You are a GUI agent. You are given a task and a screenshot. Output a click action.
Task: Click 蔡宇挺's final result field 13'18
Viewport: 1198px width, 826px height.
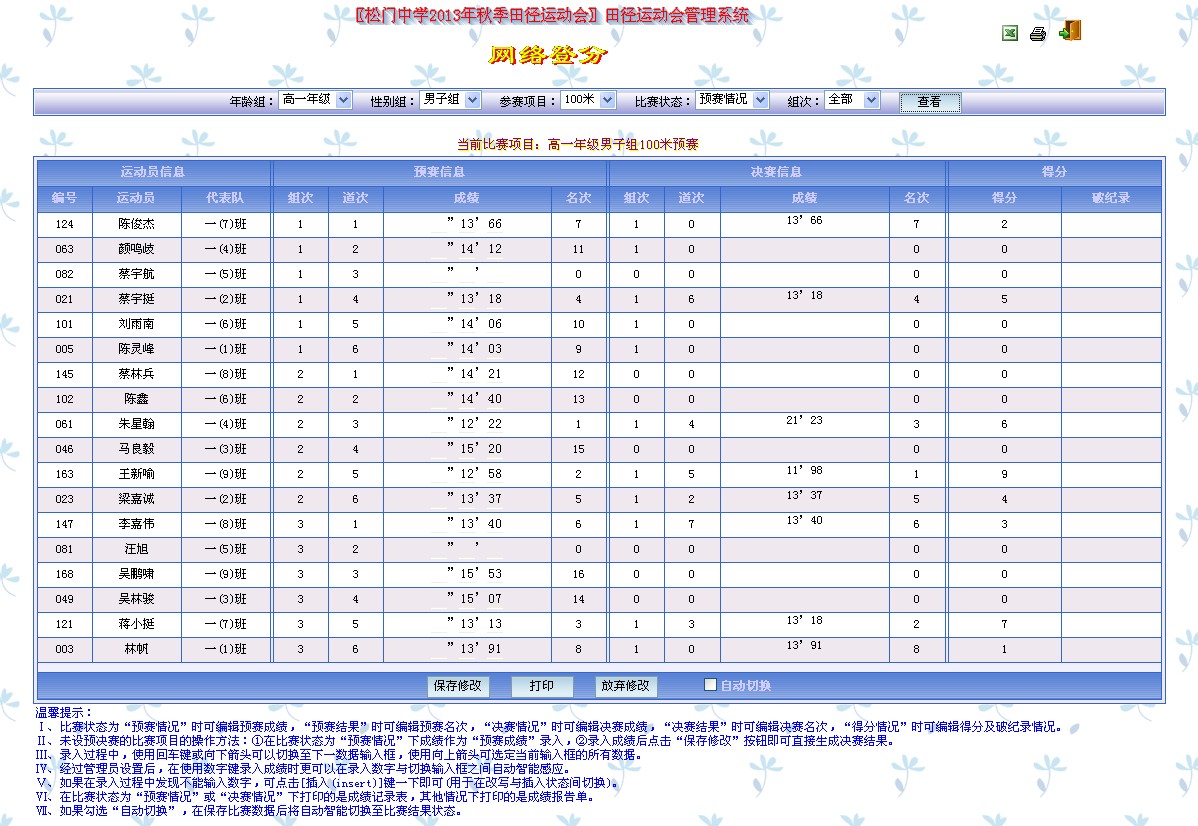coord(805,296)
